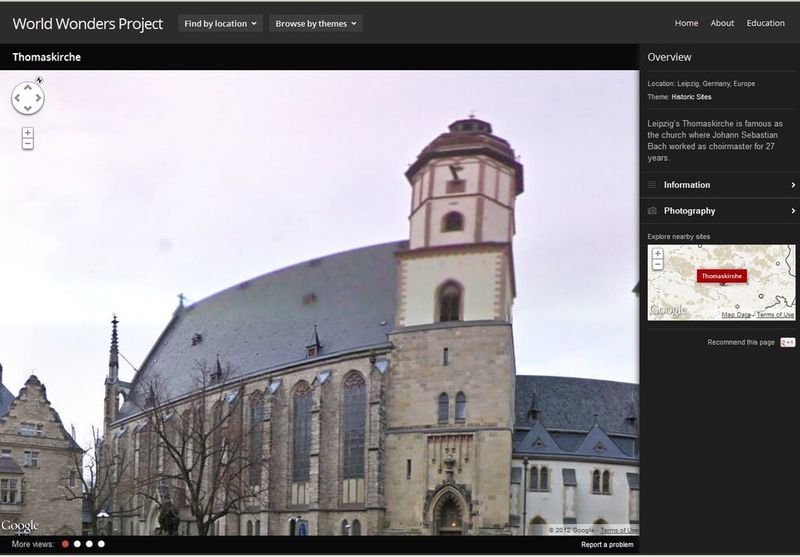
Task: Click the Explore nearby sites map
Action: (721, 283)
